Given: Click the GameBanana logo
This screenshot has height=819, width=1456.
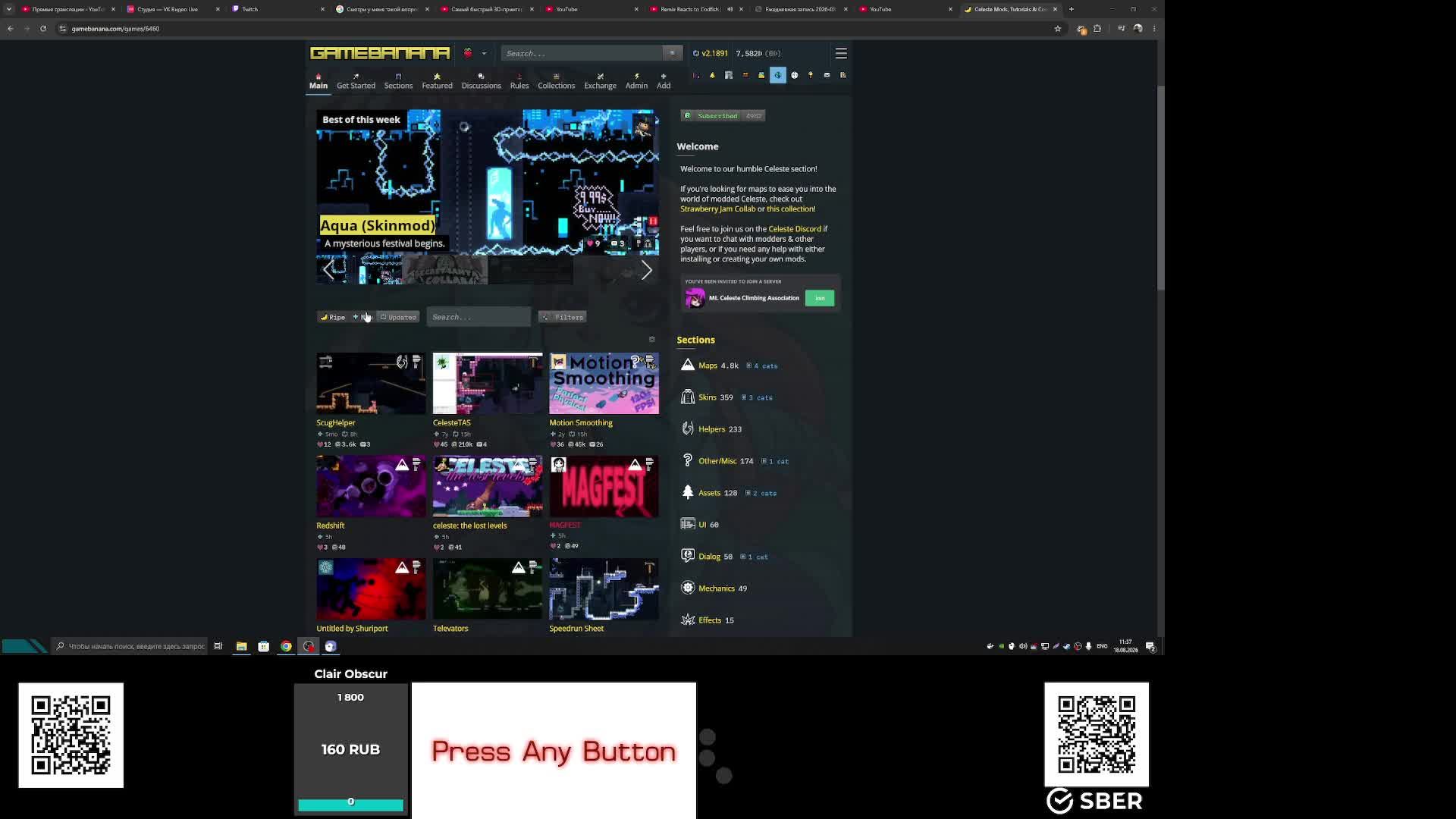Looking at the screenshot, I should click(380, 53).
